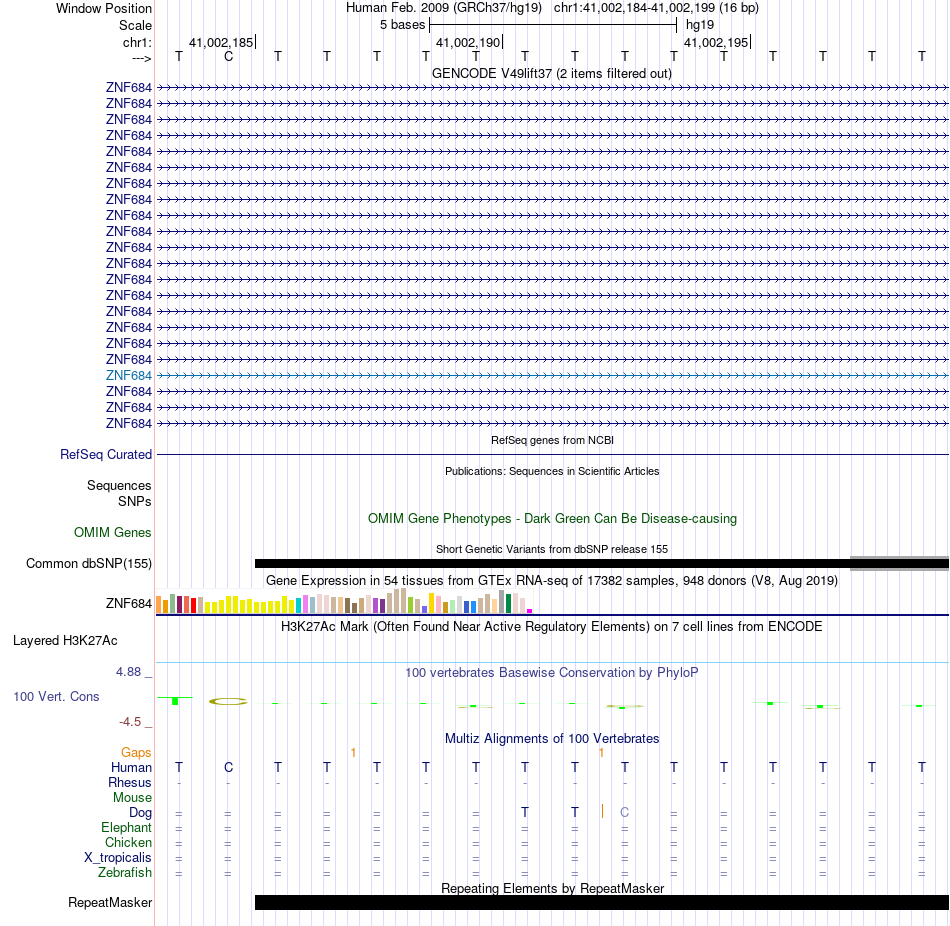Click the chr1: ruler label
This screenshot has width=950, height=926.
click(x=137, y=42)
